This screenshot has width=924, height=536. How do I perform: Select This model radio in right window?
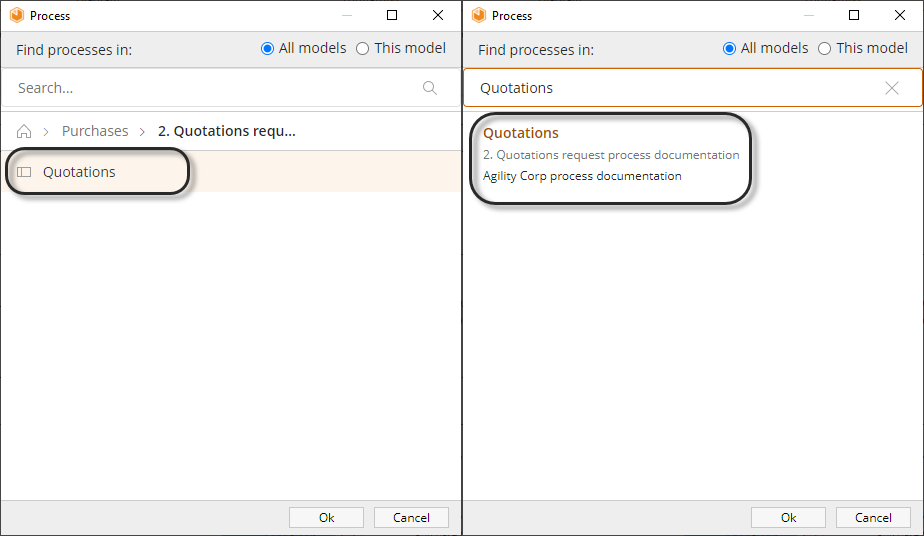(x=824, y=48)
